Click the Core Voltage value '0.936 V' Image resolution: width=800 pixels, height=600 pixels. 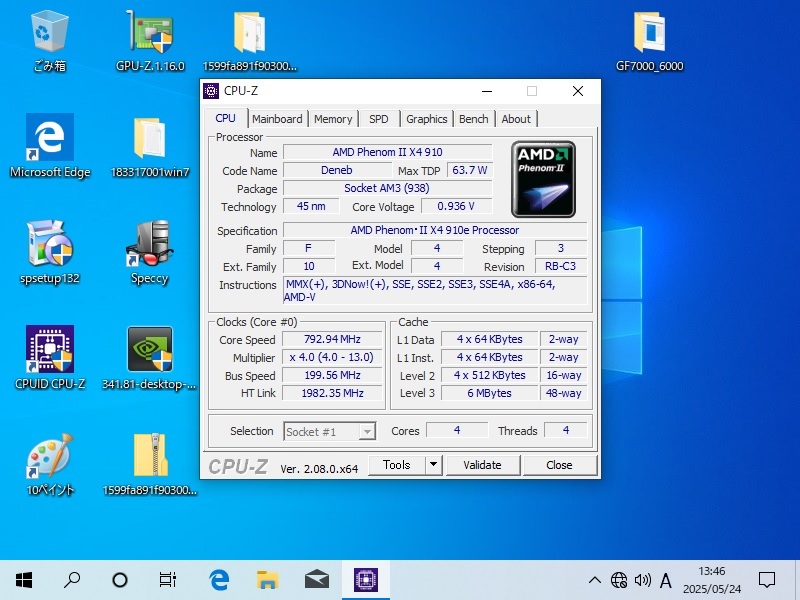click(x=456, y=206)
